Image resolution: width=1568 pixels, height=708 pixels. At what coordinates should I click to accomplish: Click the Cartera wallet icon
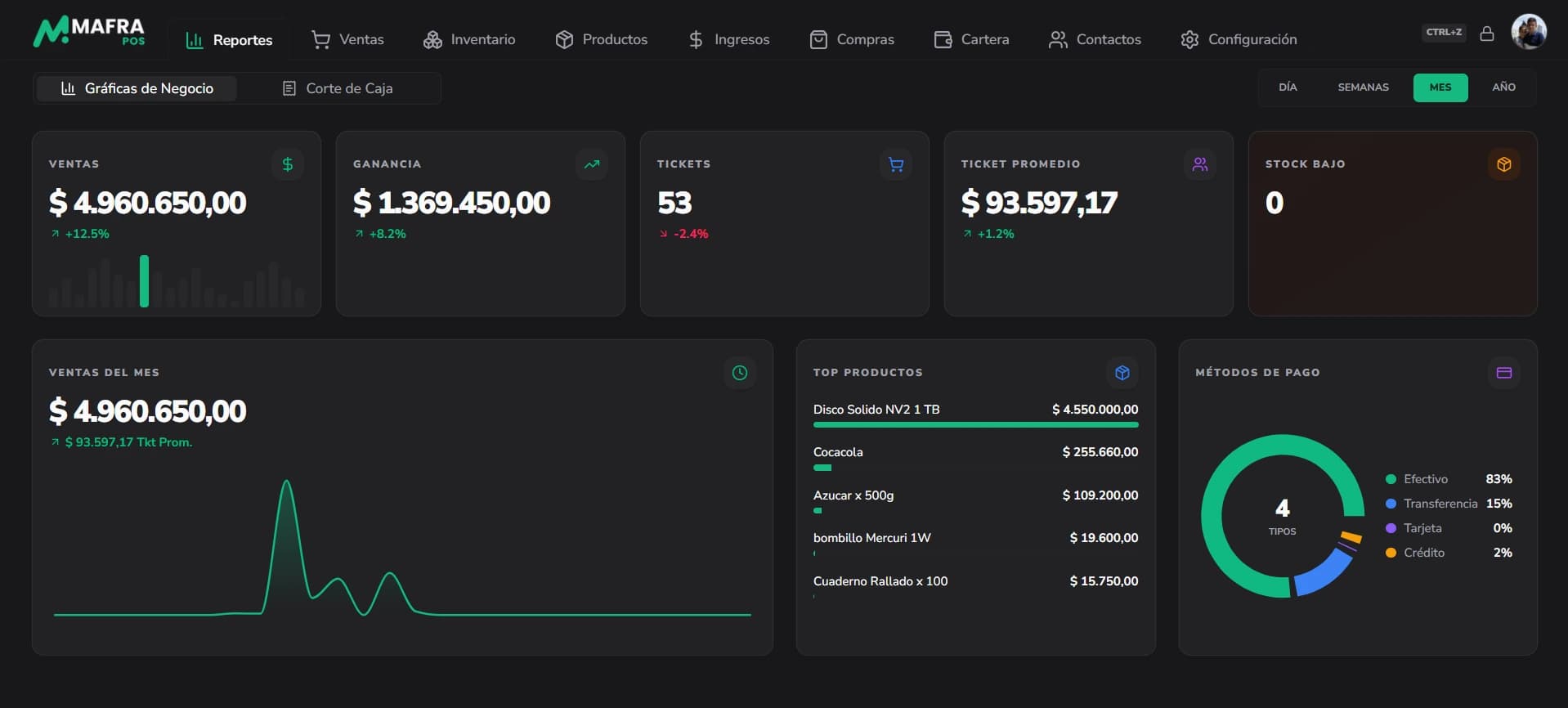(x=943, y=39)
